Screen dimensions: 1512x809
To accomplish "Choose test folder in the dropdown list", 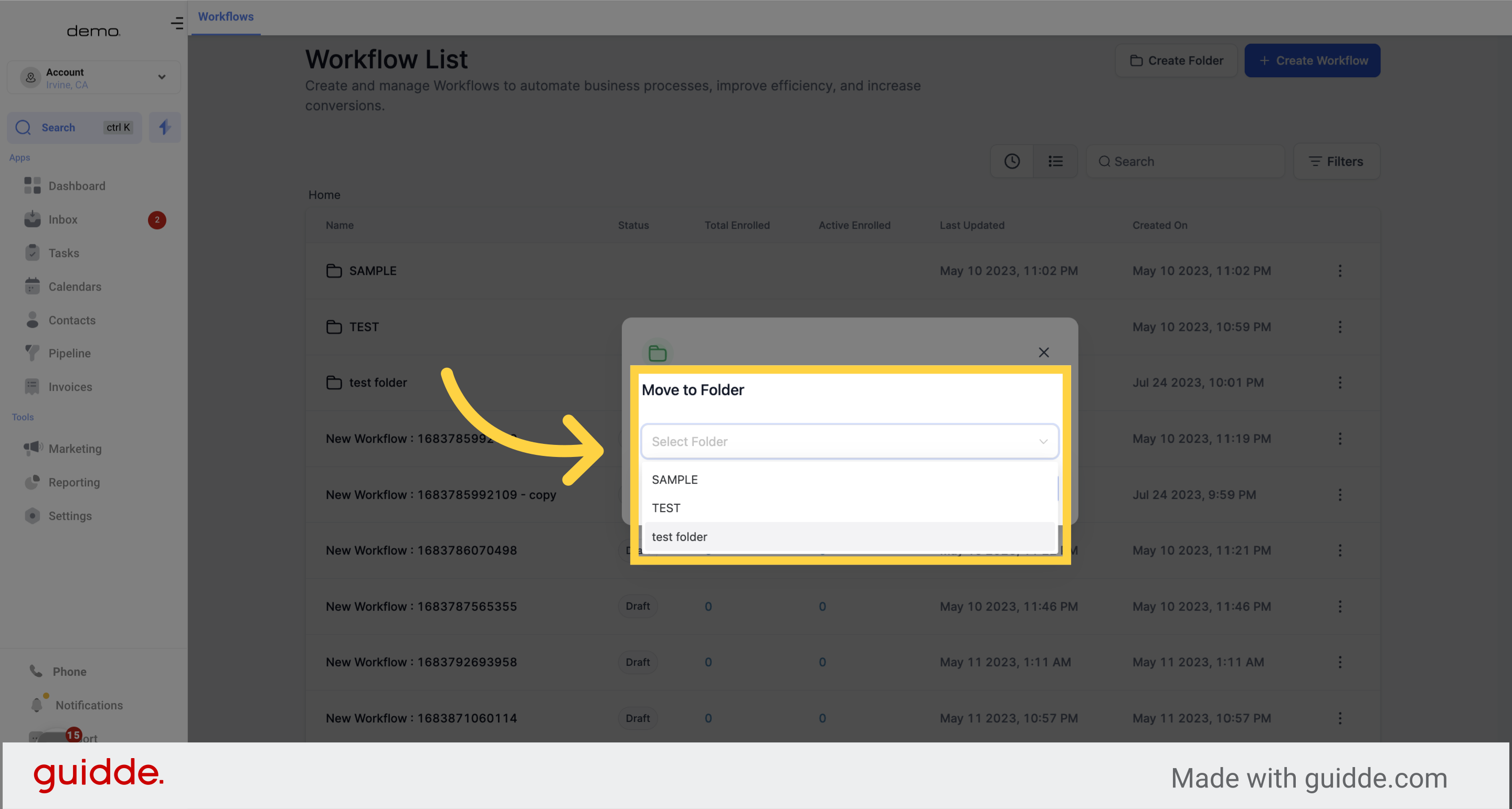I will pos(849,537).
